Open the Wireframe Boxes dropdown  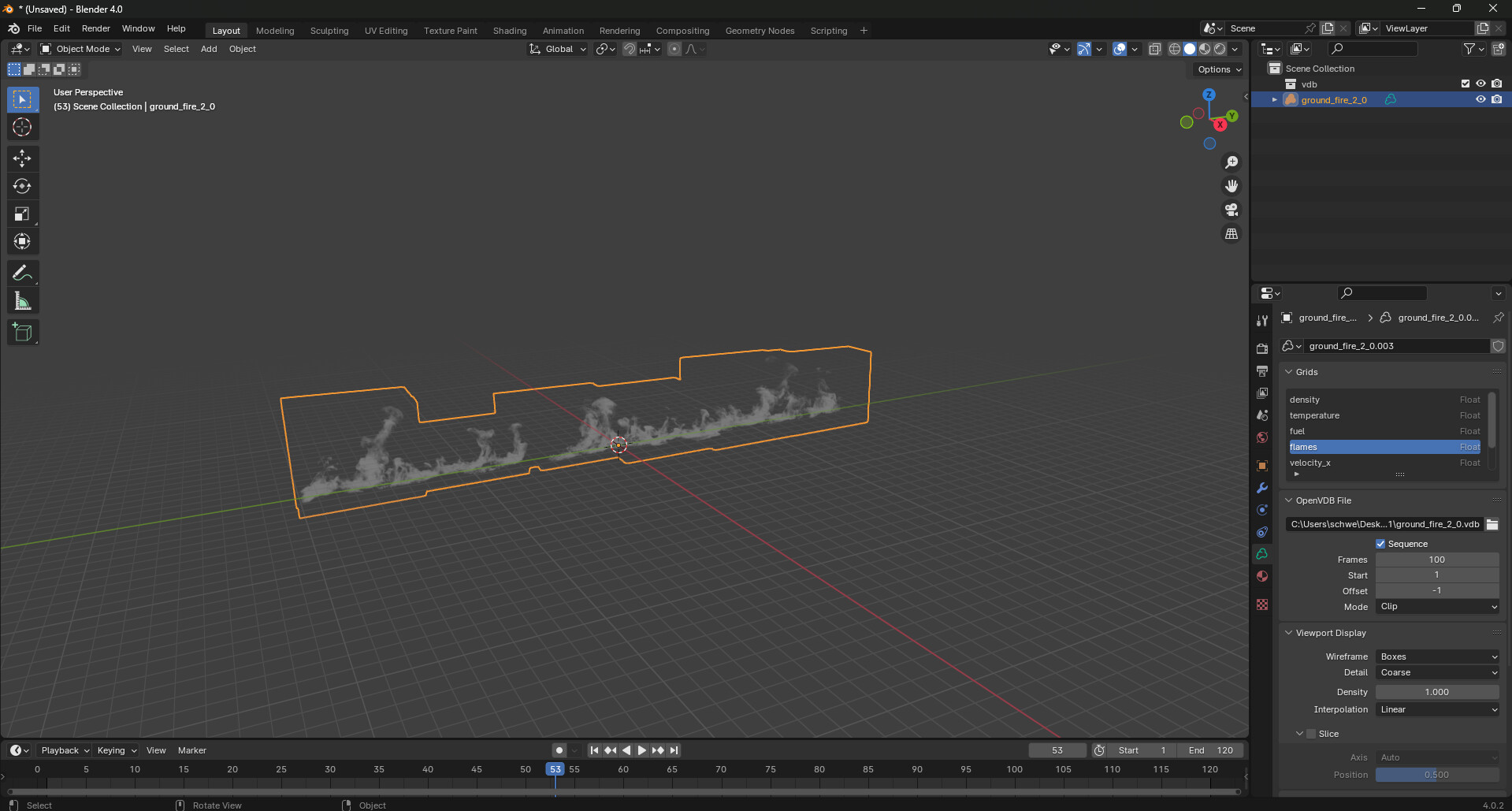1437,657
